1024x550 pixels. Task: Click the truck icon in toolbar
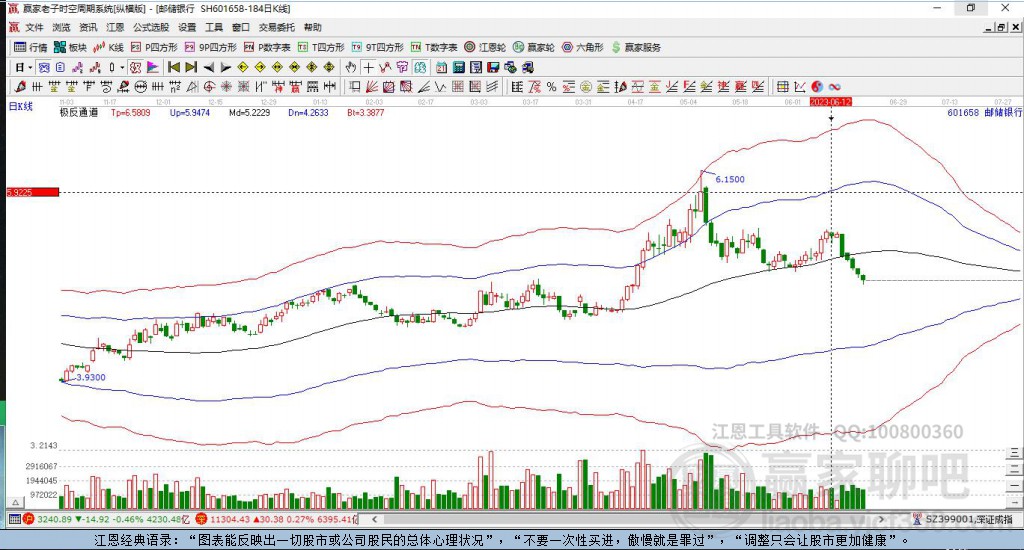[x=528, y=67]
